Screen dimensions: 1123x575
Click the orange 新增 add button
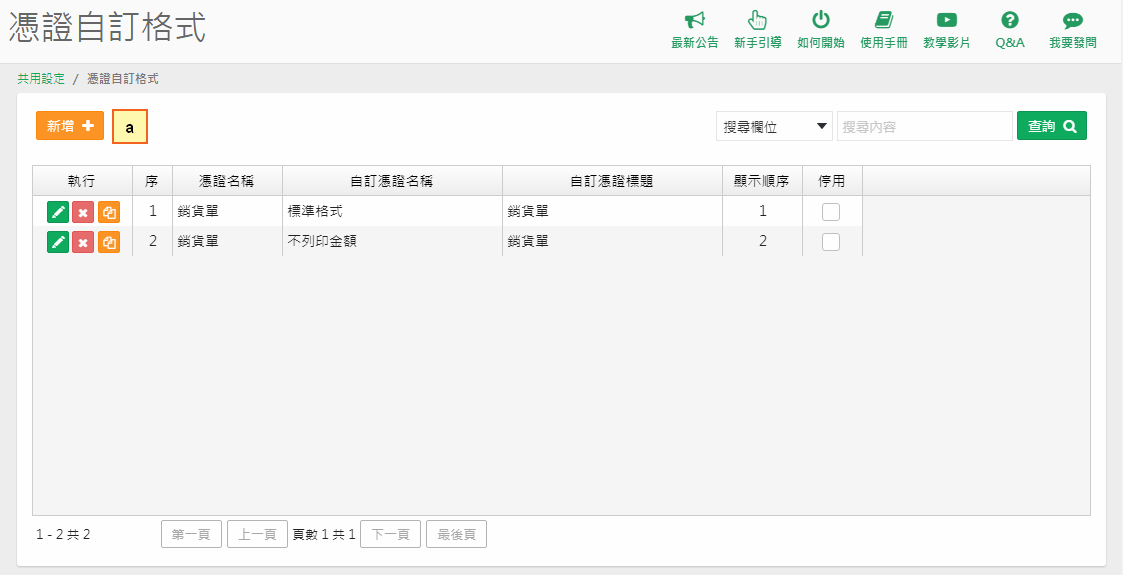[x=70, y=126]
